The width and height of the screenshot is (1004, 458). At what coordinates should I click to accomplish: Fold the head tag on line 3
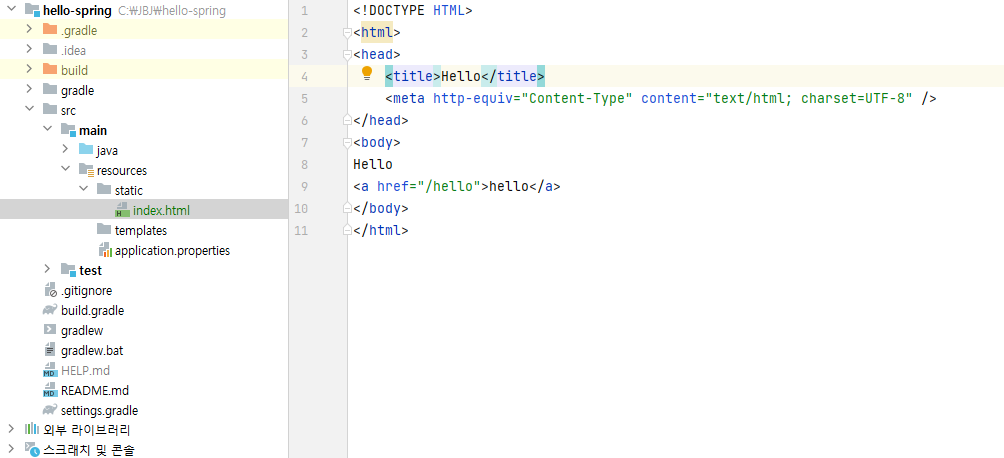(x=347, y=54)
